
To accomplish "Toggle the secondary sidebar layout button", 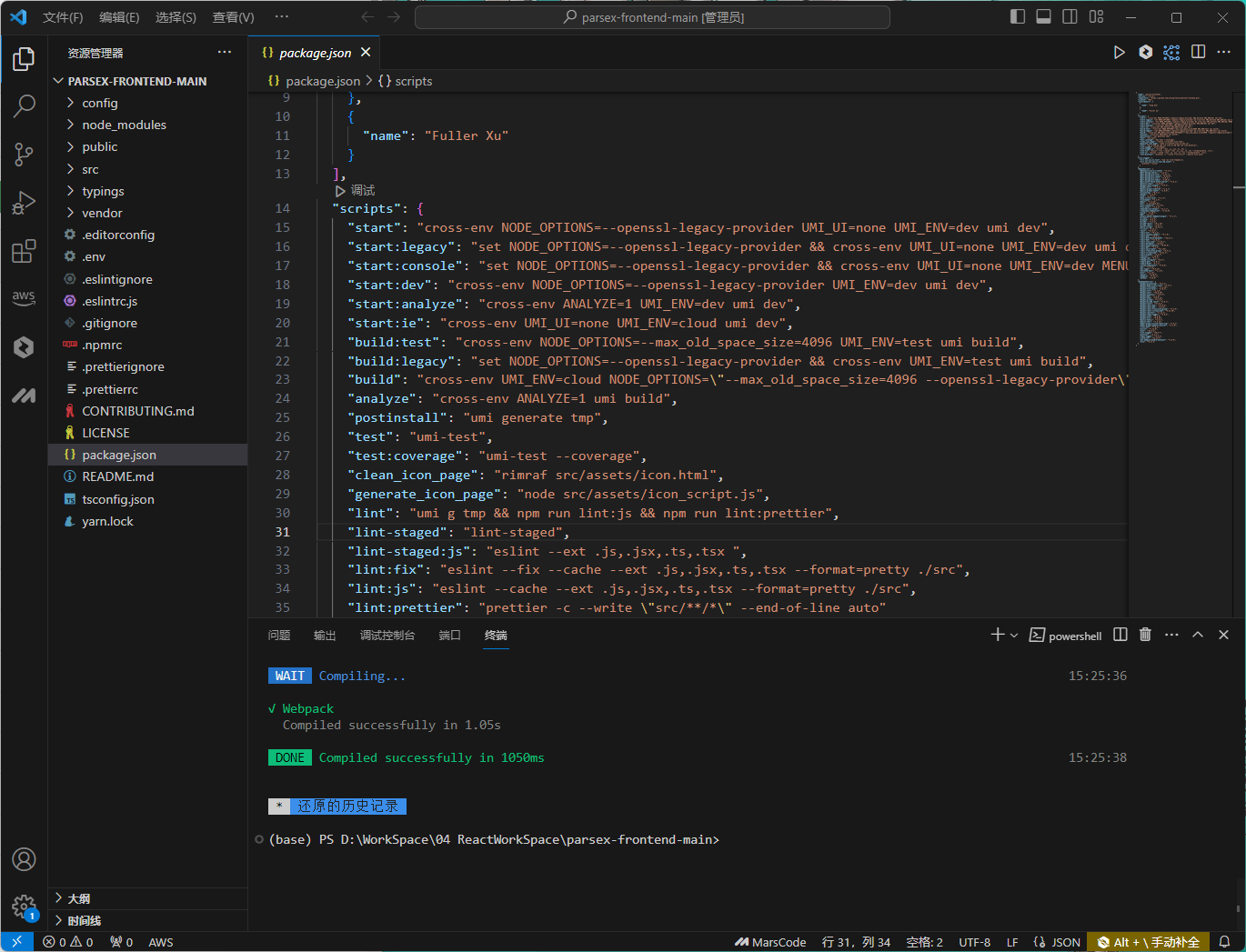I will 1070,17.
